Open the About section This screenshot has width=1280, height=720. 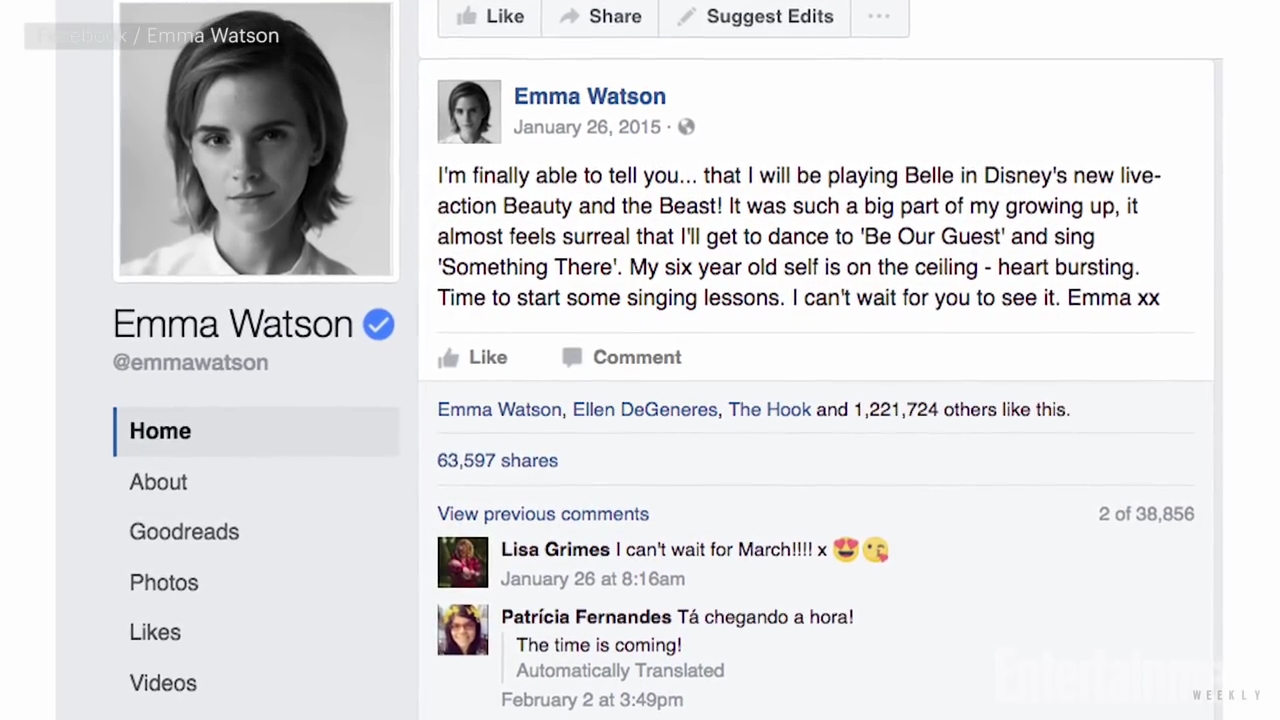tap(158, 482)
